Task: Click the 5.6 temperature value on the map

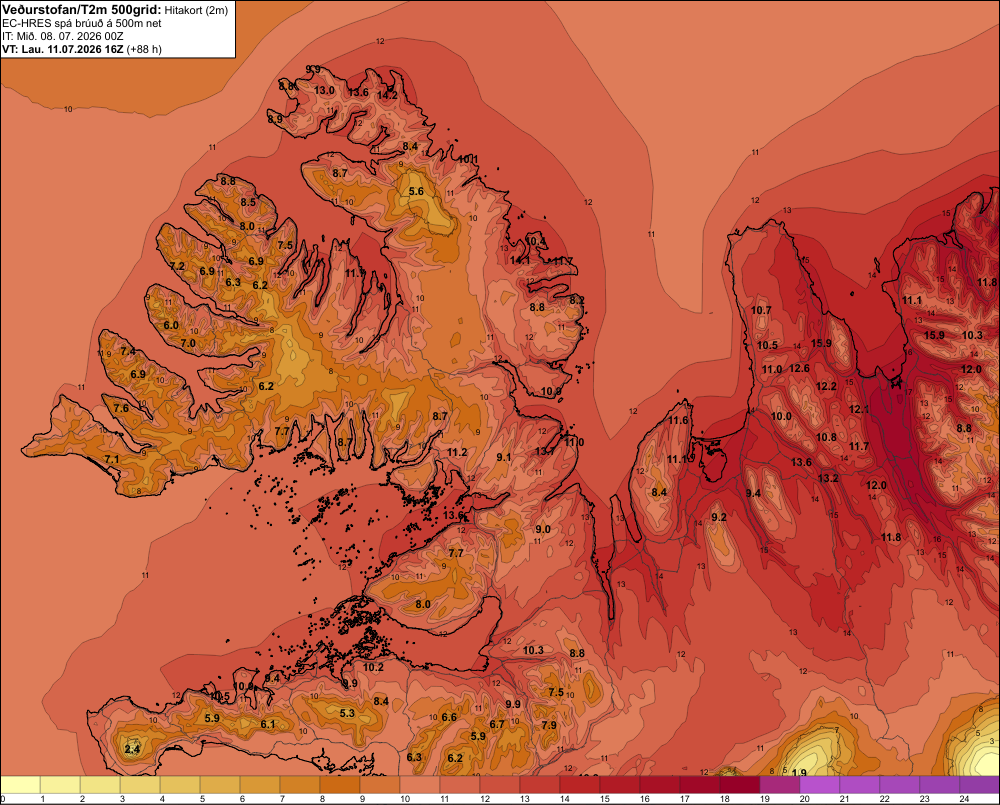Action: tap(416, 191)
